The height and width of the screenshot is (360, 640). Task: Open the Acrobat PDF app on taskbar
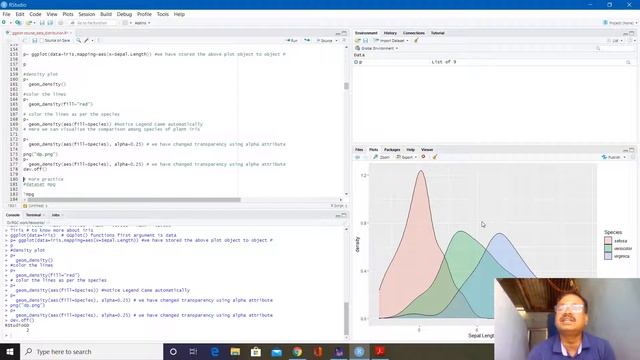(x=380, y=351)
